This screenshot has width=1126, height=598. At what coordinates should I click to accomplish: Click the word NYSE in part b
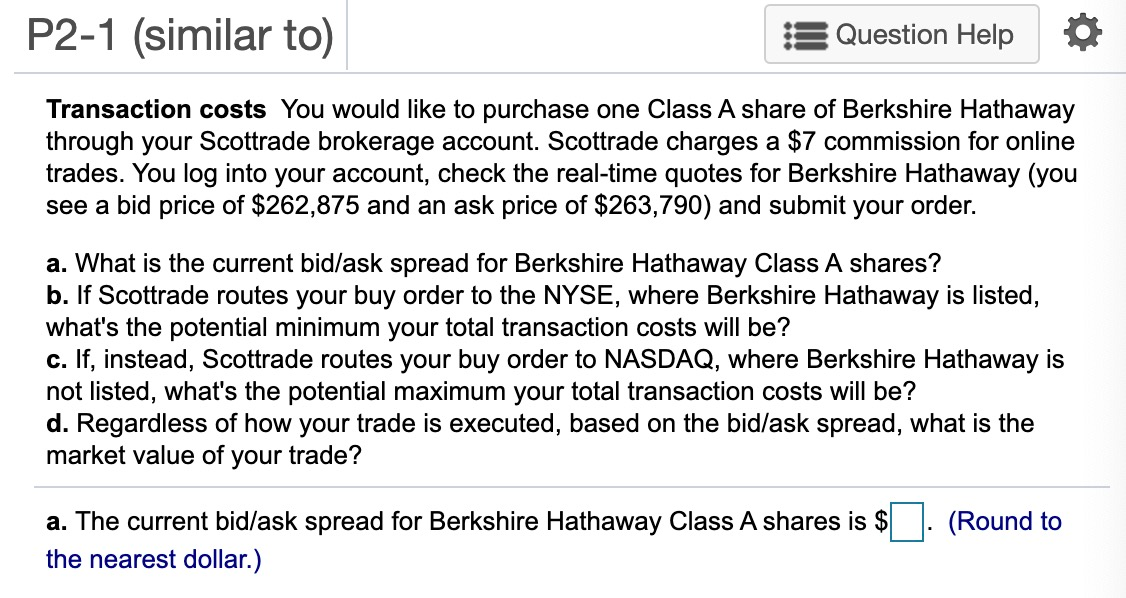[x=579, y=295]
